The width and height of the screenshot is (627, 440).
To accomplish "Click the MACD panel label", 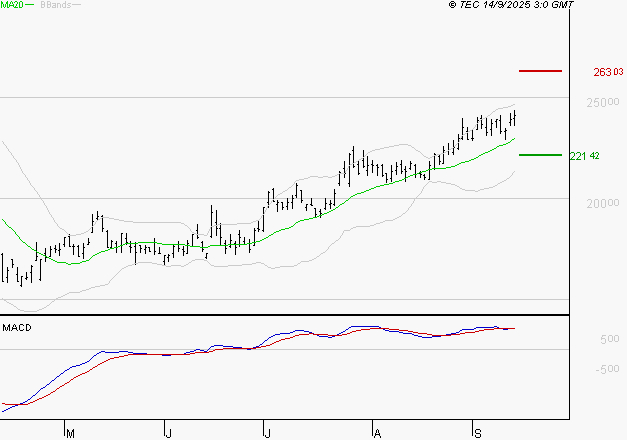I will (17, 327).
